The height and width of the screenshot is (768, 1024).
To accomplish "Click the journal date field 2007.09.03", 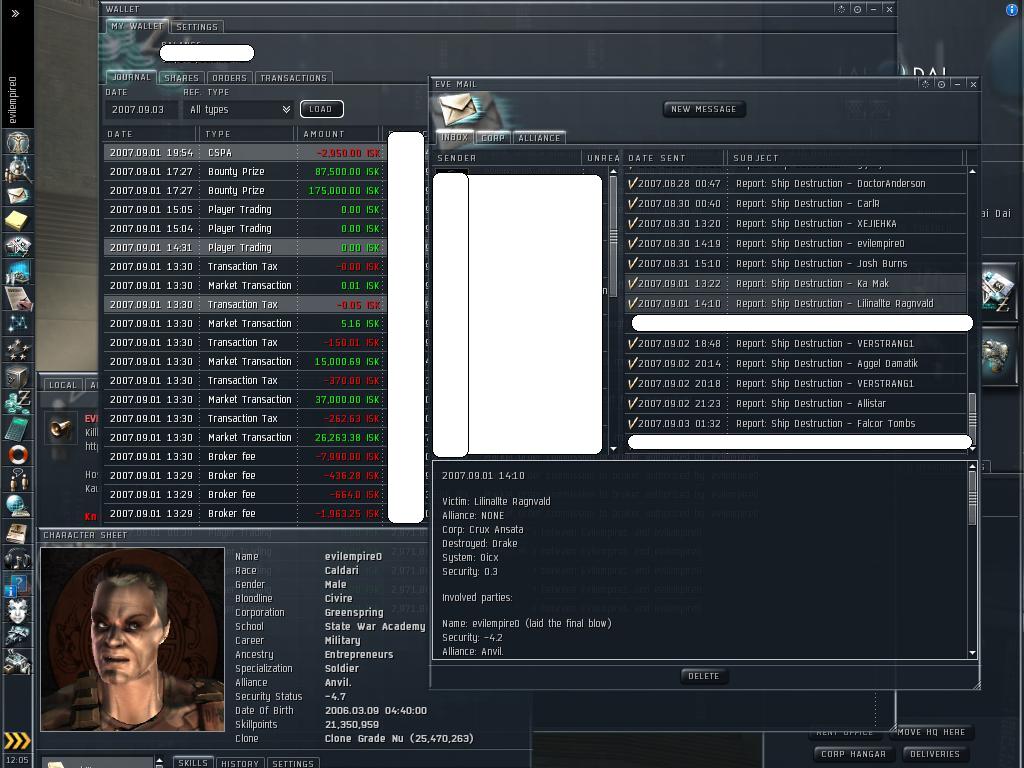I will (140, 110).
